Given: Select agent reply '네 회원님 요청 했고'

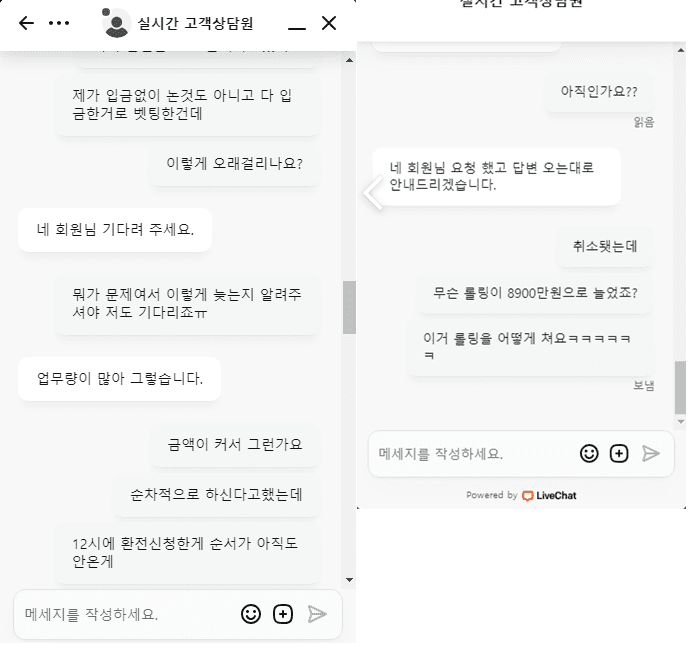Looking at the screenshot, I should coord(497,176).
